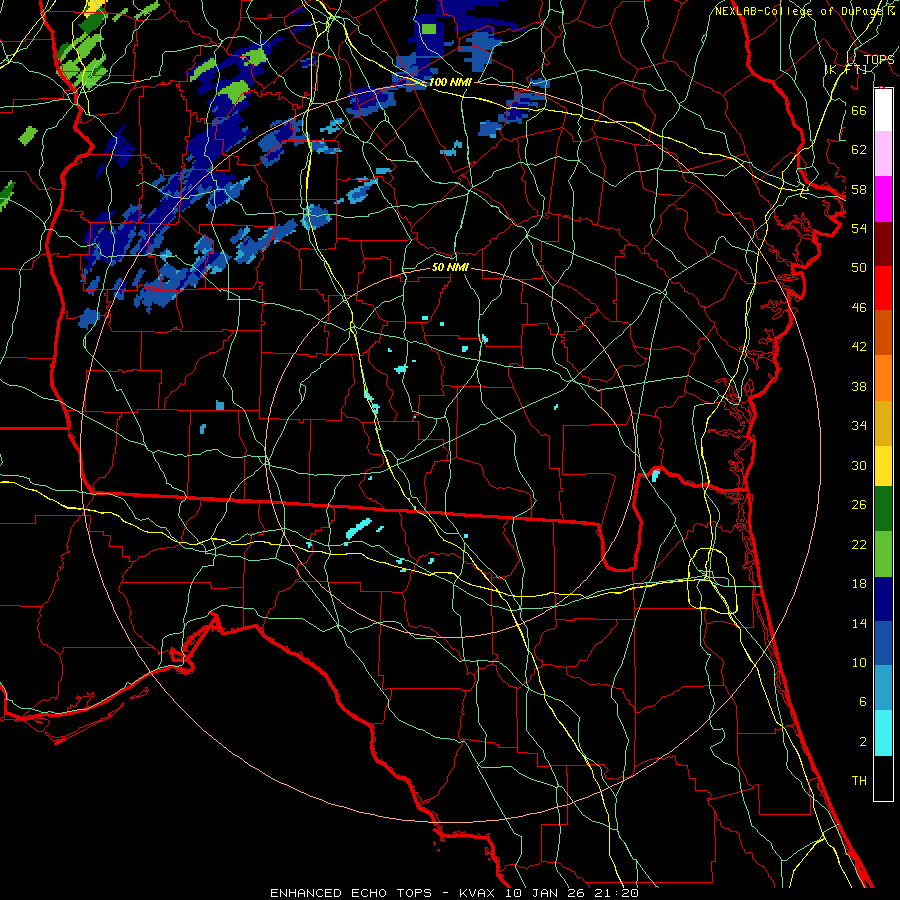Viewport: 900px width, 900px height.
Task: Click the dark orange legend swatch
Action: point(883,332)
